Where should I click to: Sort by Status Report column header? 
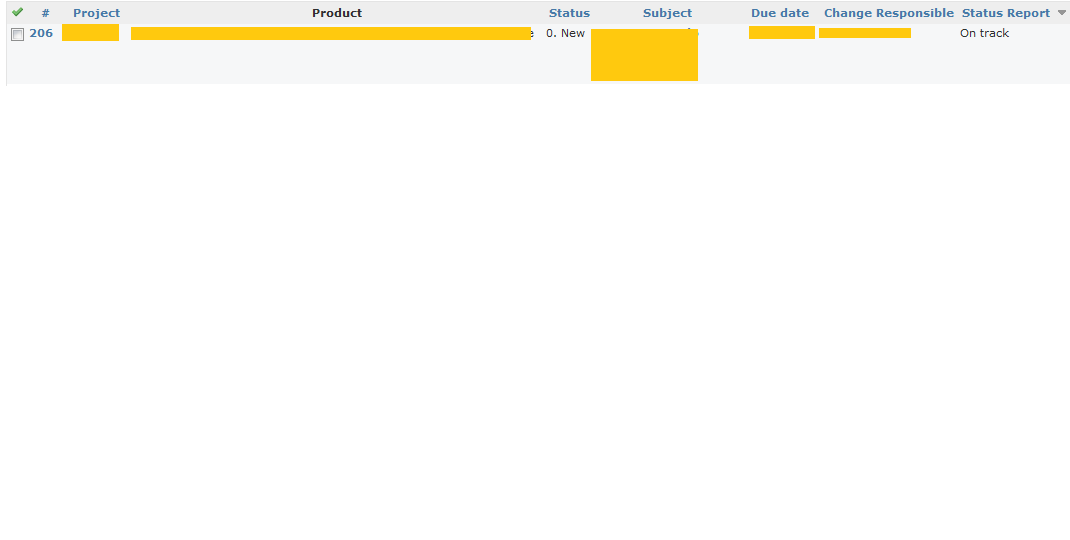pos(1006,13)
